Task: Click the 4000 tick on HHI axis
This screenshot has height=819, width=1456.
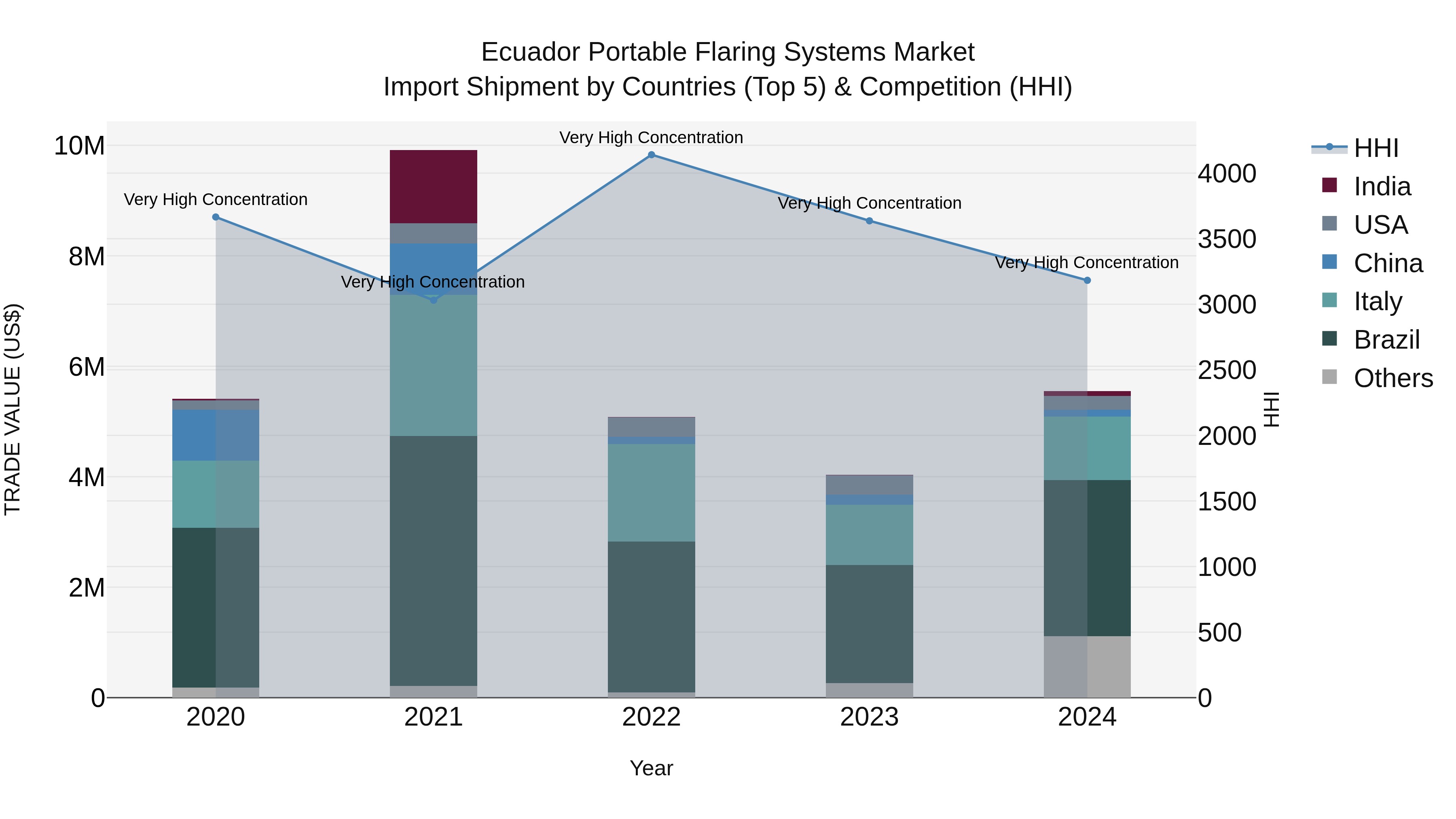Action: [x=1227, y=174]
